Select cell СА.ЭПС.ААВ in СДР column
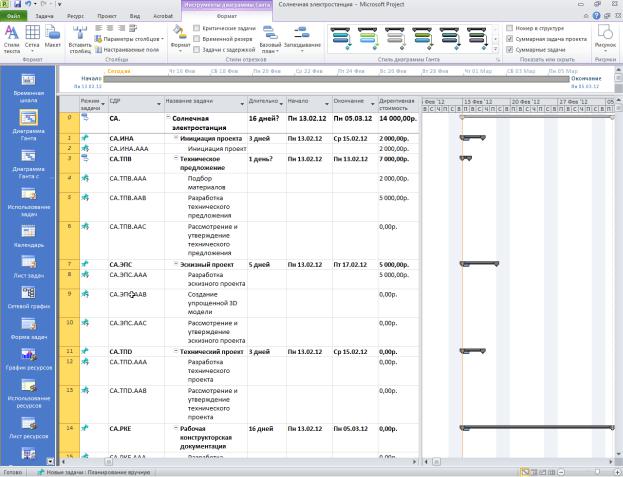The image size is (623, 477). 136,303
